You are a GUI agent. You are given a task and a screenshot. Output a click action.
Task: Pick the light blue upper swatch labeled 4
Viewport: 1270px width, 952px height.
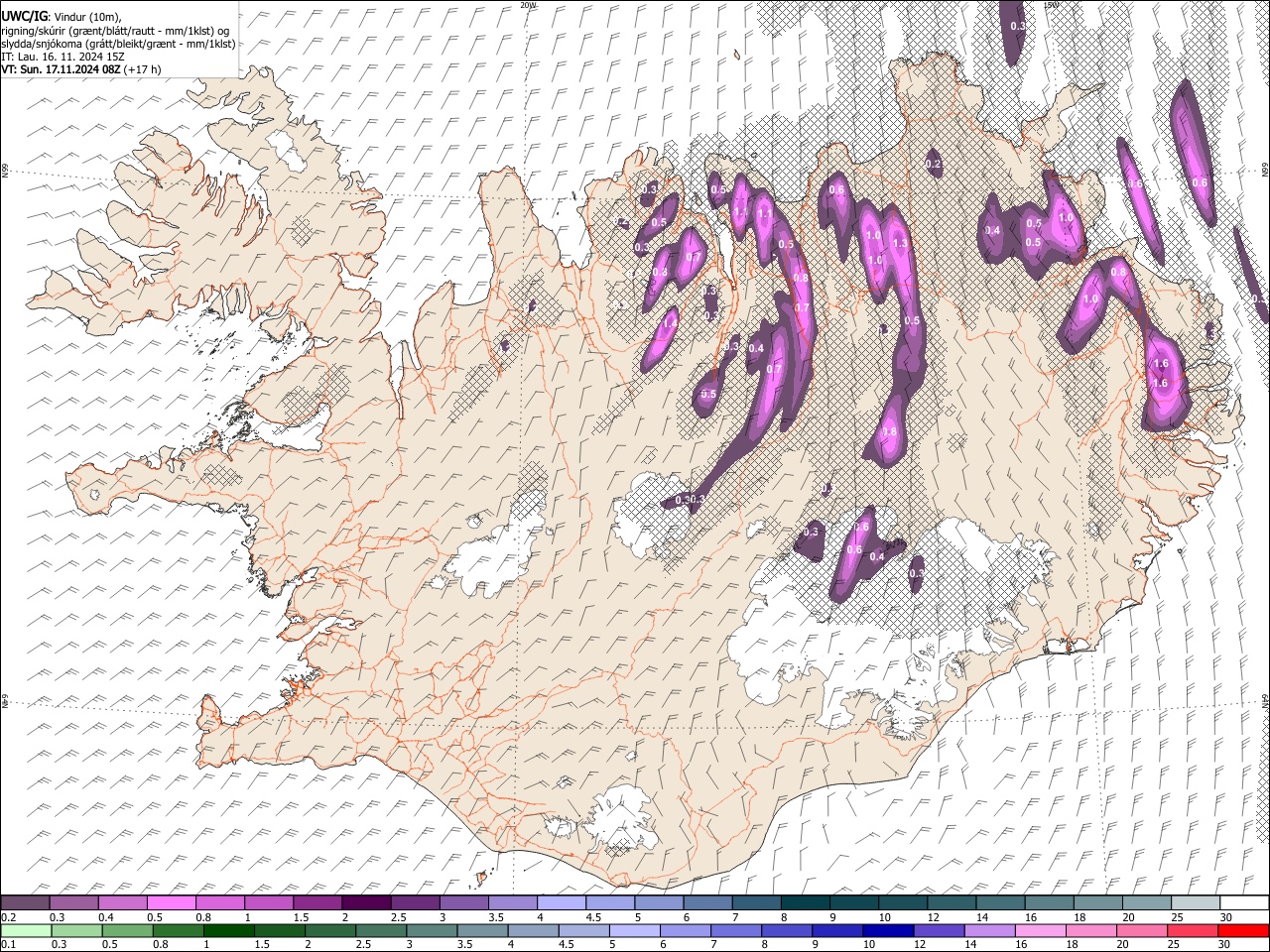561,902
